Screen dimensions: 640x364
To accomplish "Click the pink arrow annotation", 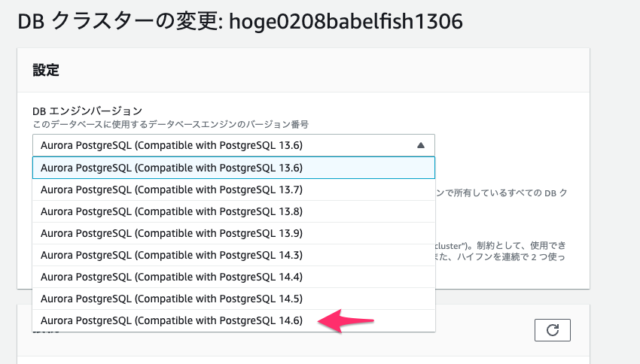I will click(346, 321).
